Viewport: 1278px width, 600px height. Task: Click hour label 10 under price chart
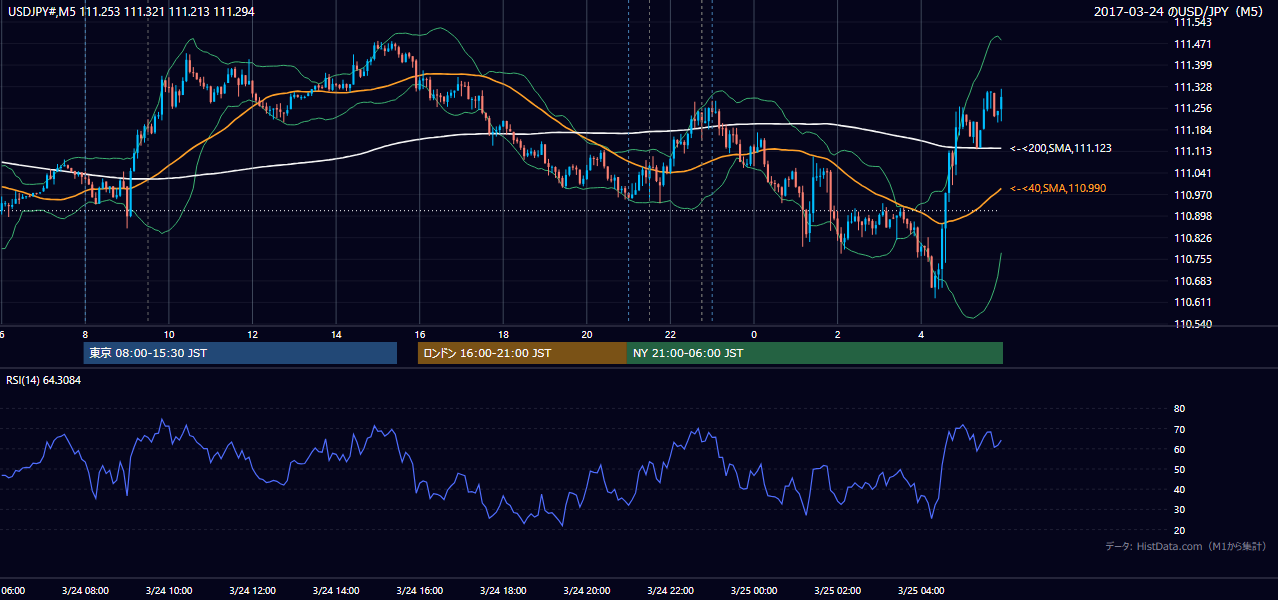tap(169, 334)
